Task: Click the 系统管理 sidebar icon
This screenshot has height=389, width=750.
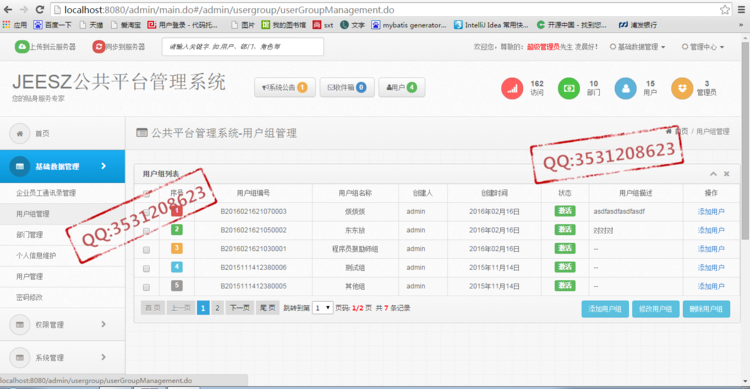Action: 20,357
